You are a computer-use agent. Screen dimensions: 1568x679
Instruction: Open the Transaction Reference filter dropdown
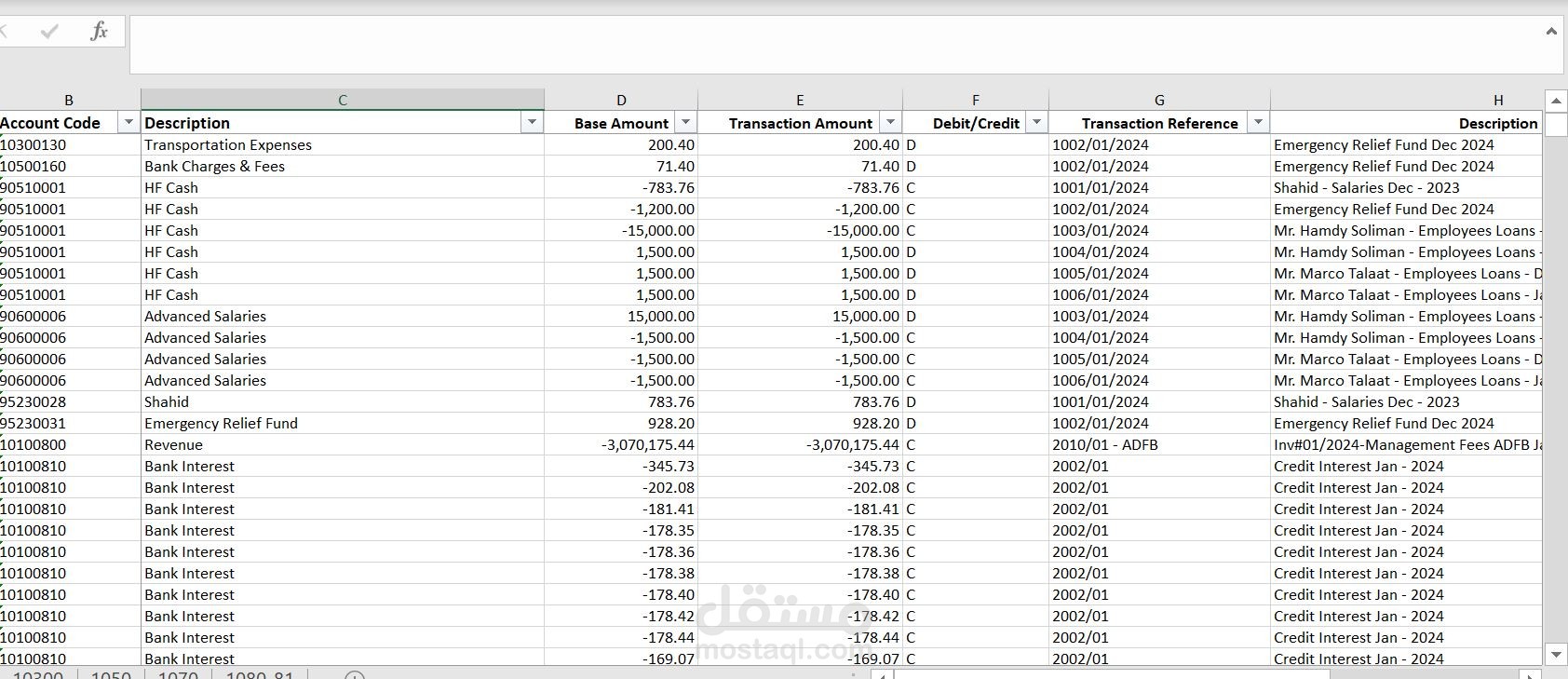click(1258, 123)
